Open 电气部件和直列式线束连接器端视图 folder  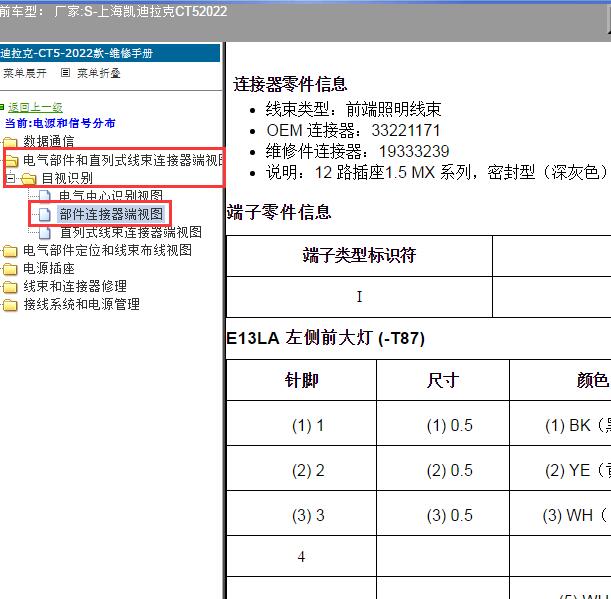point(123,160)
